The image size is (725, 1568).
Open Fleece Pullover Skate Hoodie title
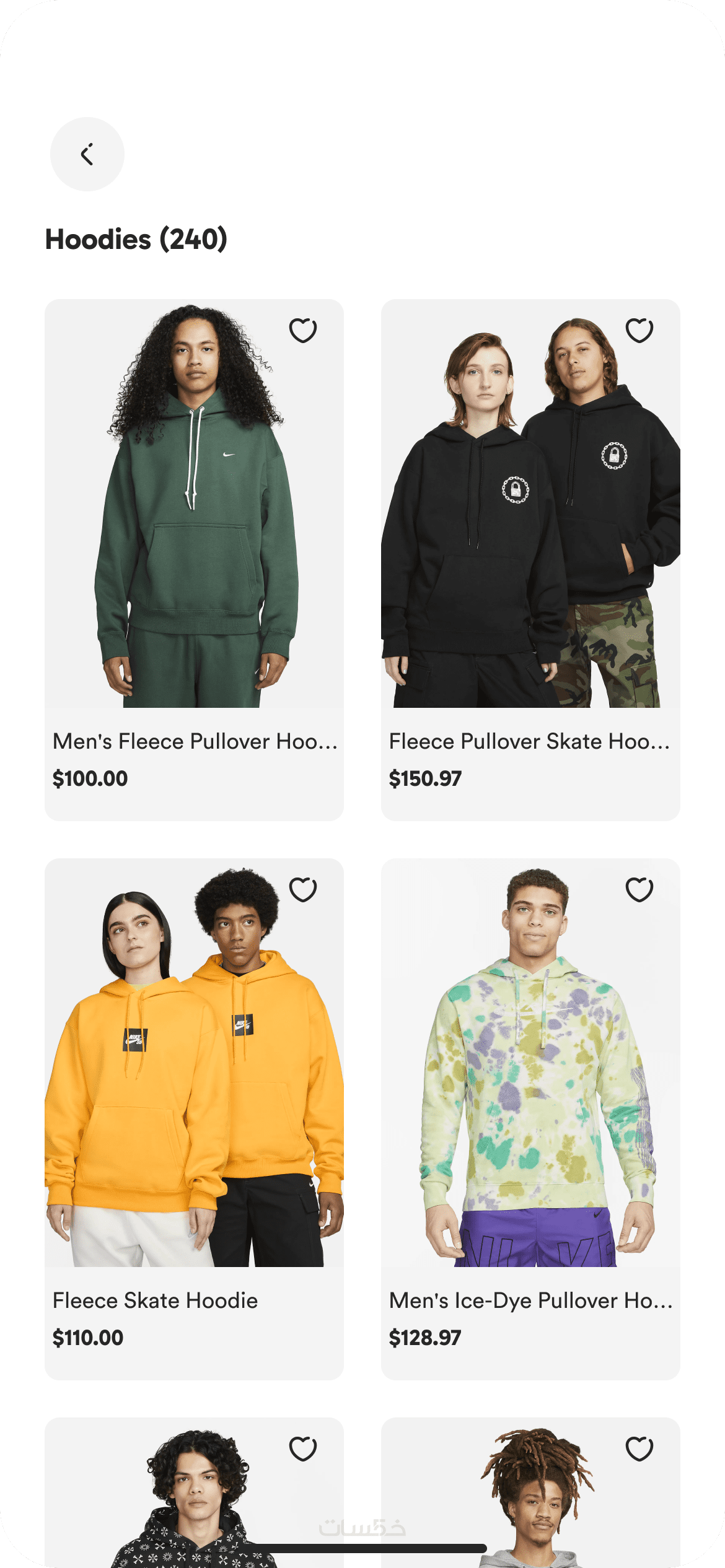530,741
